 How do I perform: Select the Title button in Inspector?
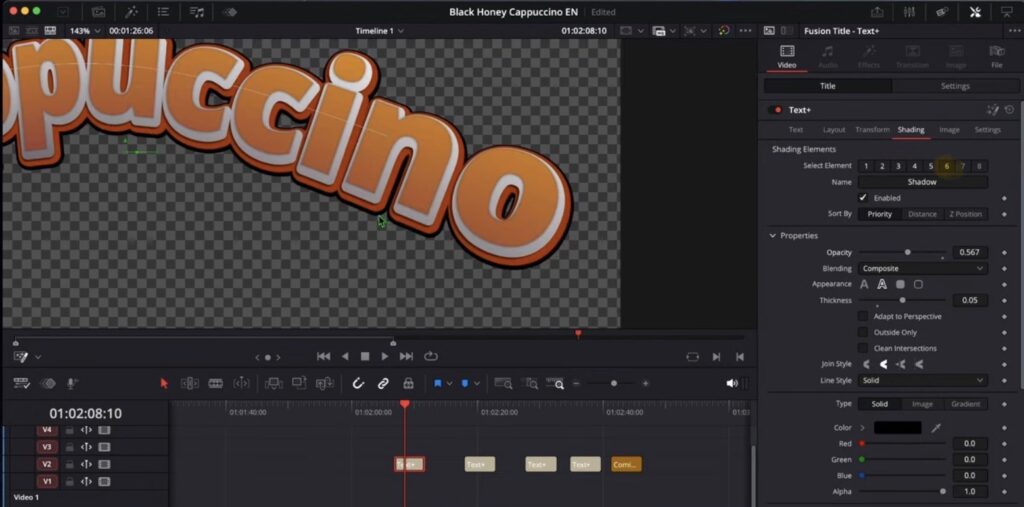click(x=827, y=86)
